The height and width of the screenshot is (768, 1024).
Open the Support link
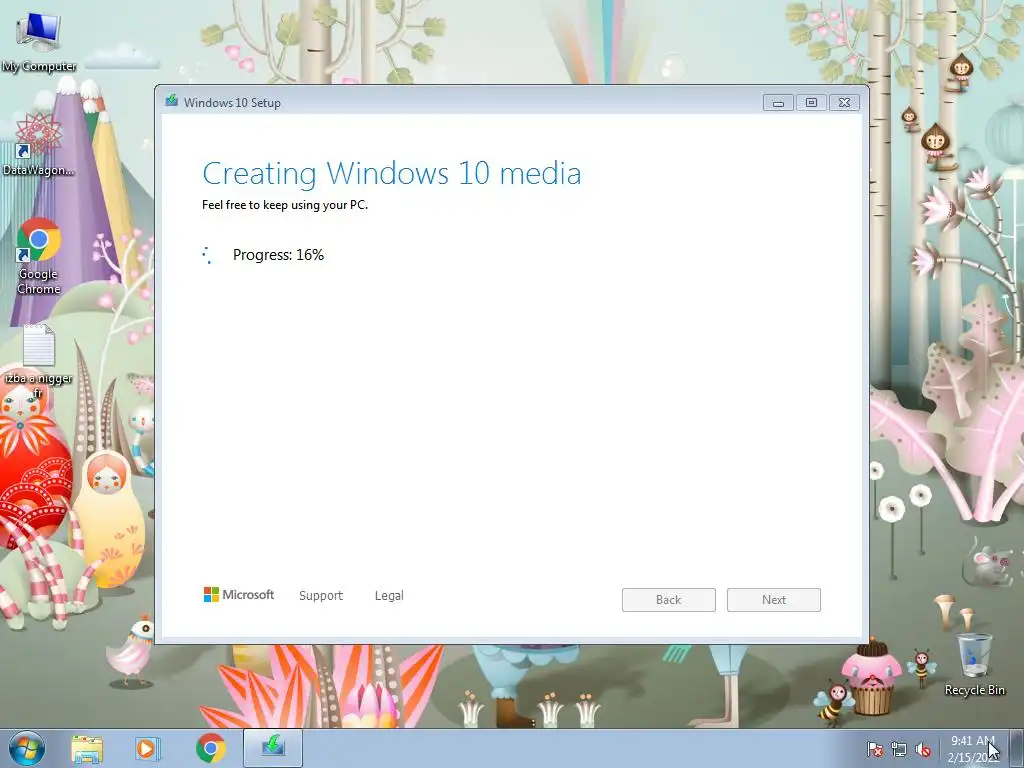(321, 596)
